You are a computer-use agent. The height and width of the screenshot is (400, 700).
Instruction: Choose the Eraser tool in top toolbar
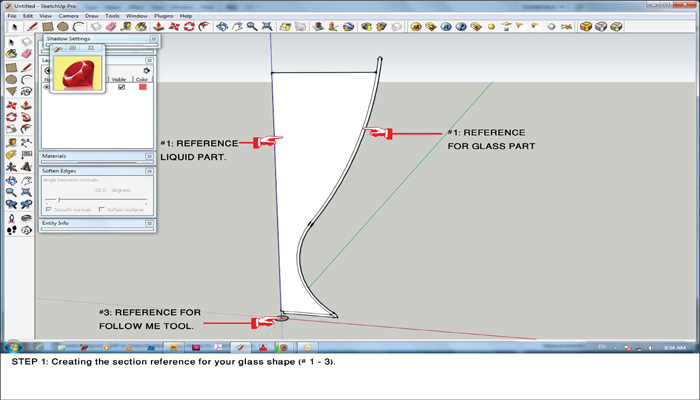point(112,27)
